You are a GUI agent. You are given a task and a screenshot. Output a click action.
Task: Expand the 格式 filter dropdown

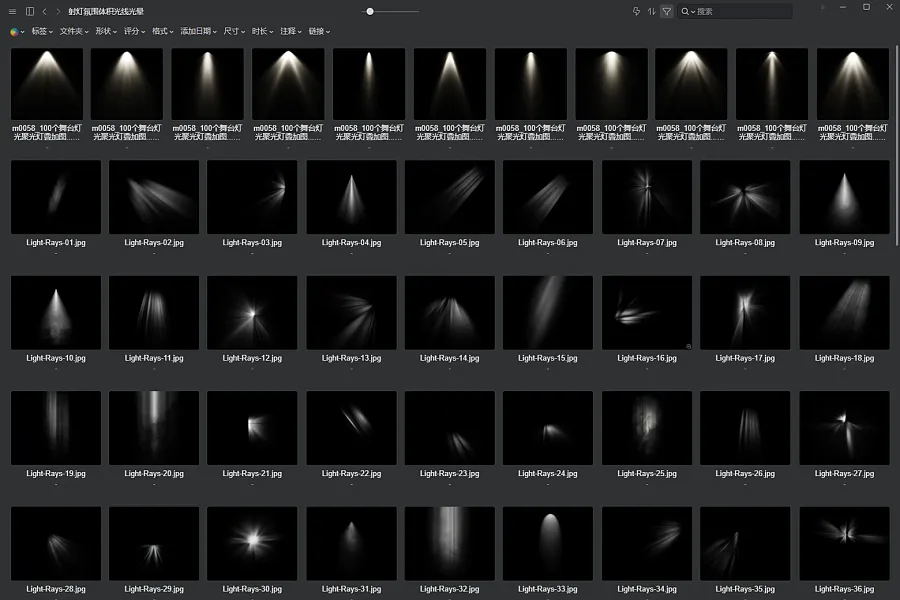(162, 32)
